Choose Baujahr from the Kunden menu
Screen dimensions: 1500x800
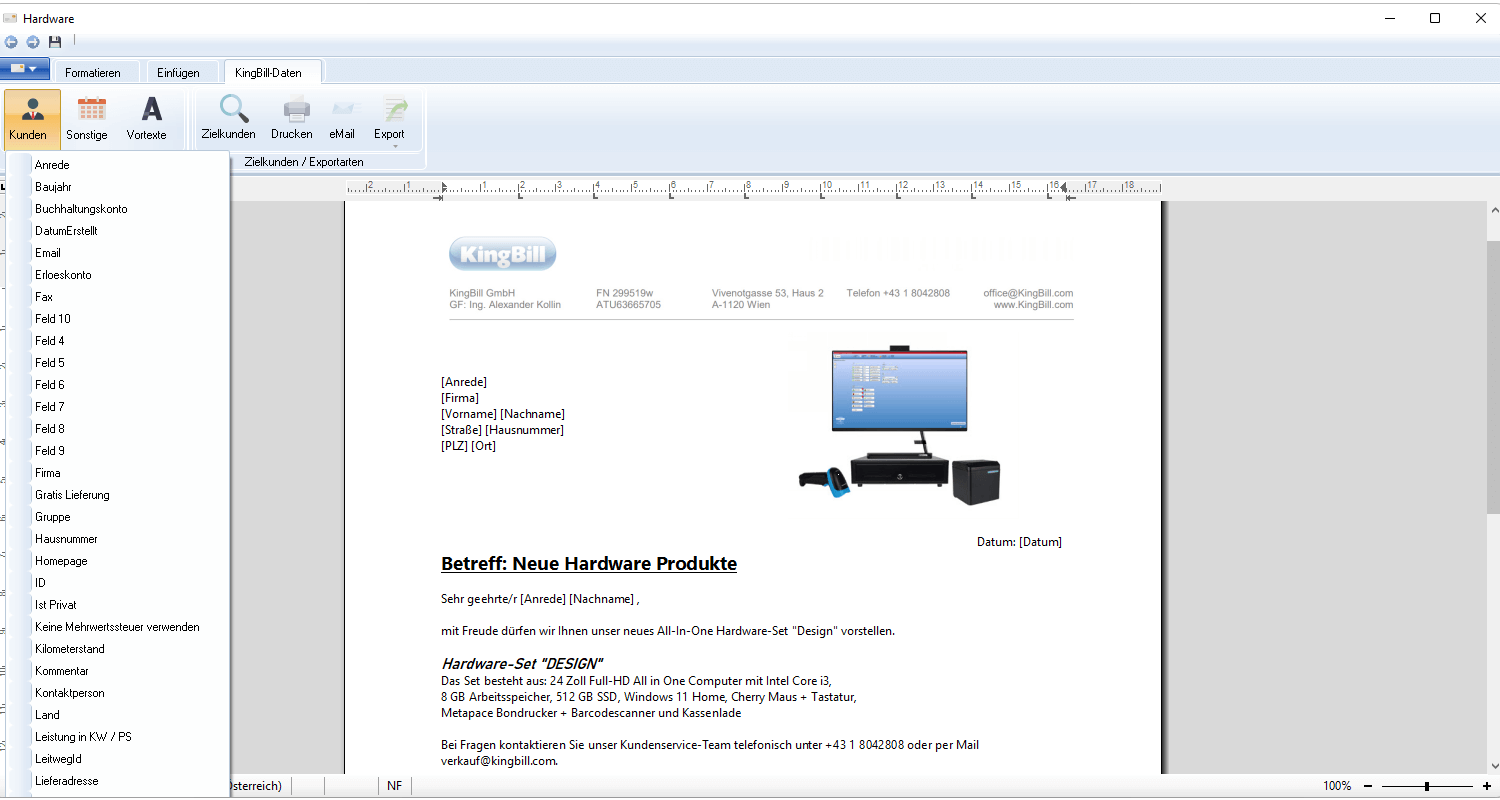coord(118,187)
